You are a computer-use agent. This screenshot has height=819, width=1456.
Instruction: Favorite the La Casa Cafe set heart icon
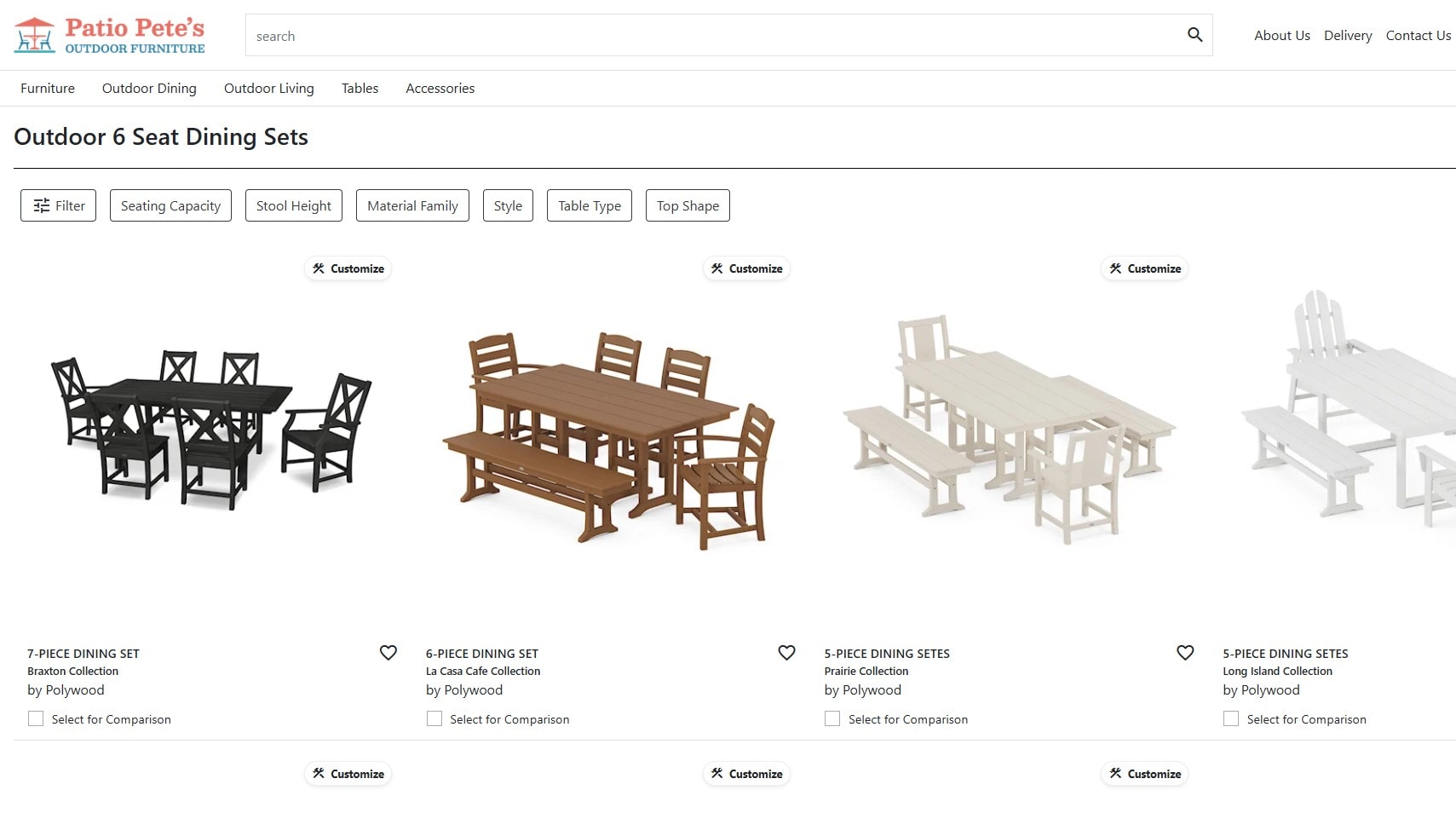pos(786,653)
